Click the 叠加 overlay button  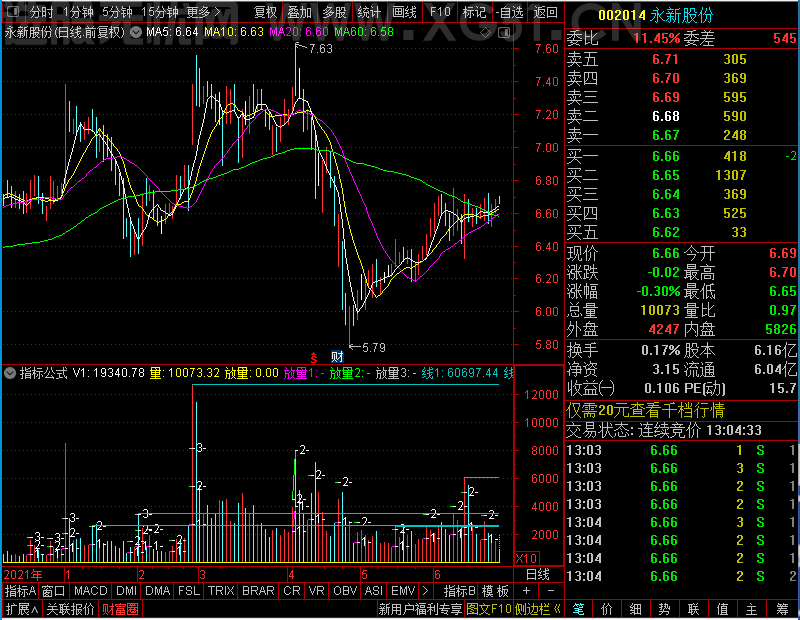coord(300,12)
